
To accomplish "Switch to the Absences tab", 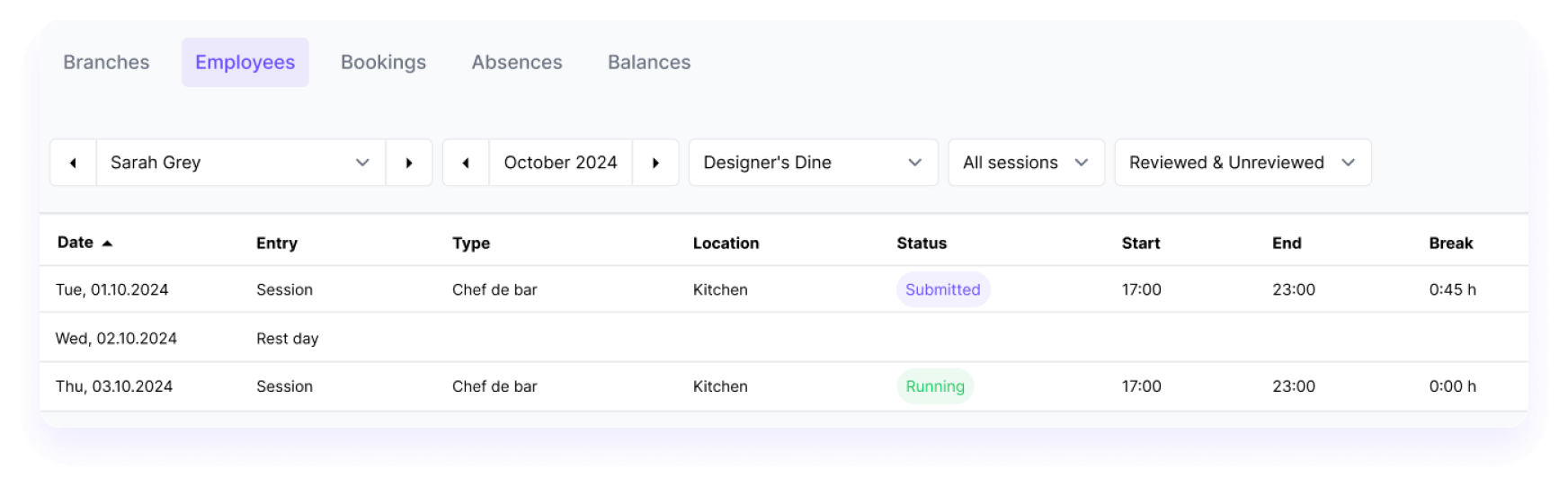I will tap(517, 63).
